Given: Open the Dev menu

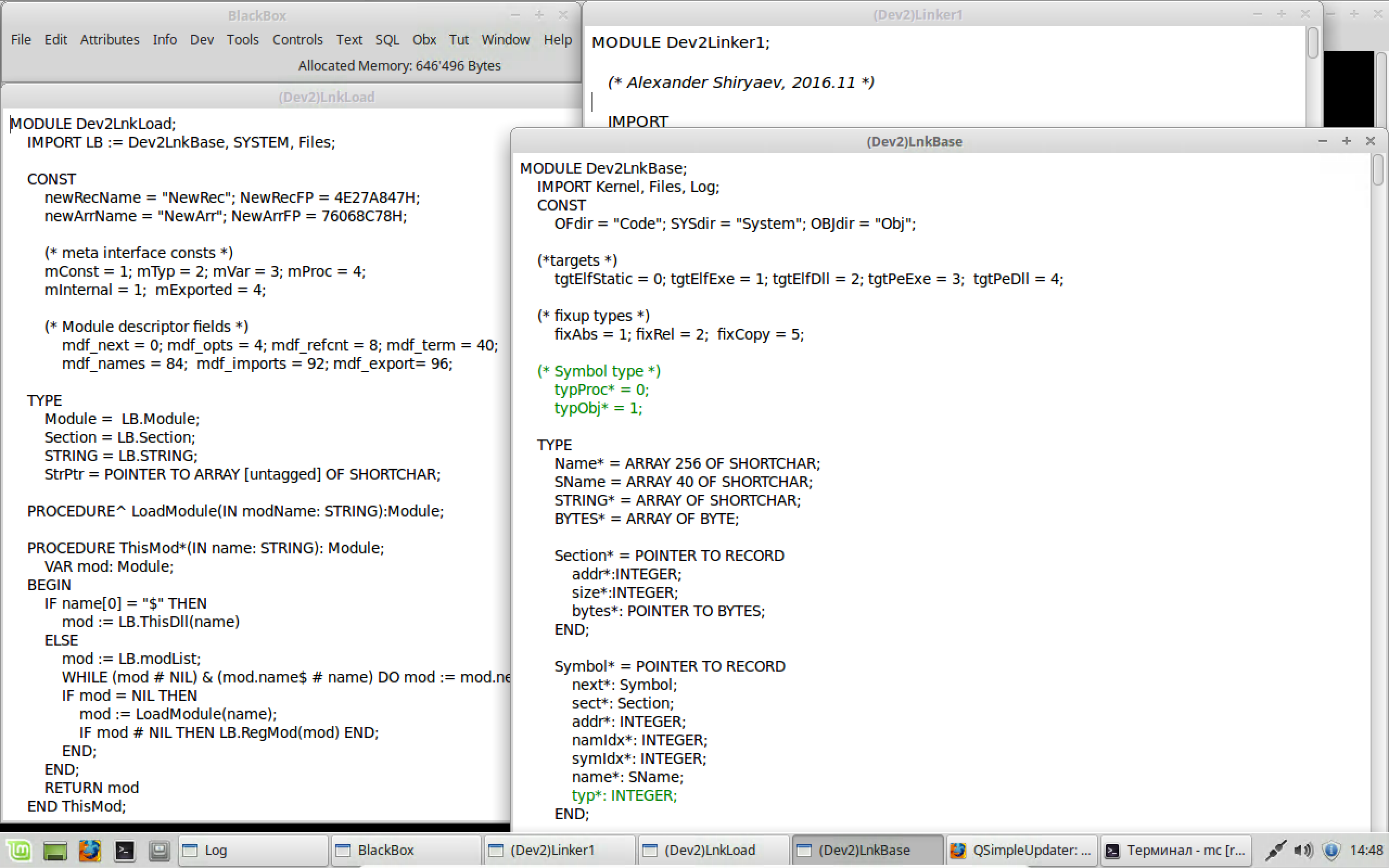Looking at the screenshot, I should pyautogui.click(x=201, y=40).
